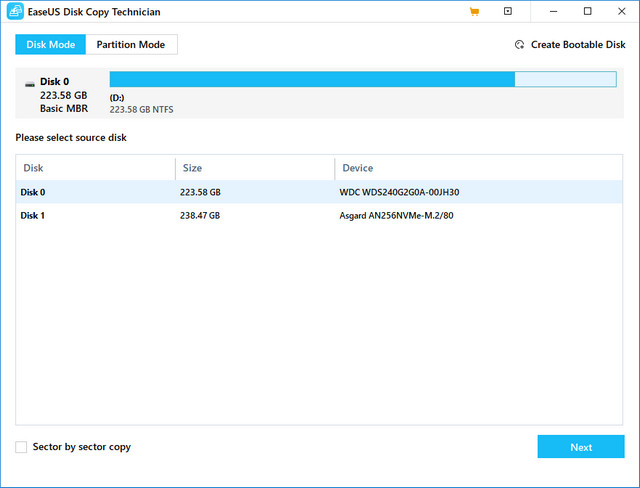Open the square menu icon in title bar

click(x=508, y=12)
